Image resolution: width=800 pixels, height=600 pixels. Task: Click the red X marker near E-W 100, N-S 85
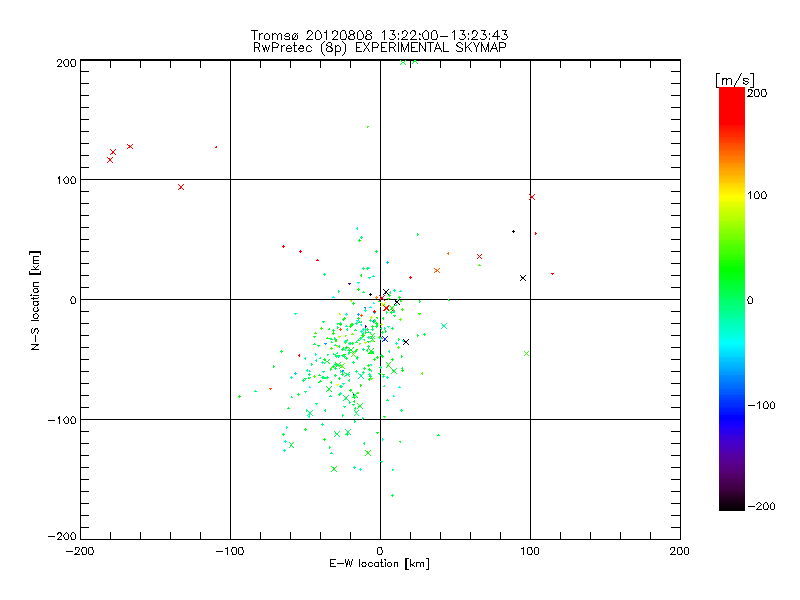[532, 197]
